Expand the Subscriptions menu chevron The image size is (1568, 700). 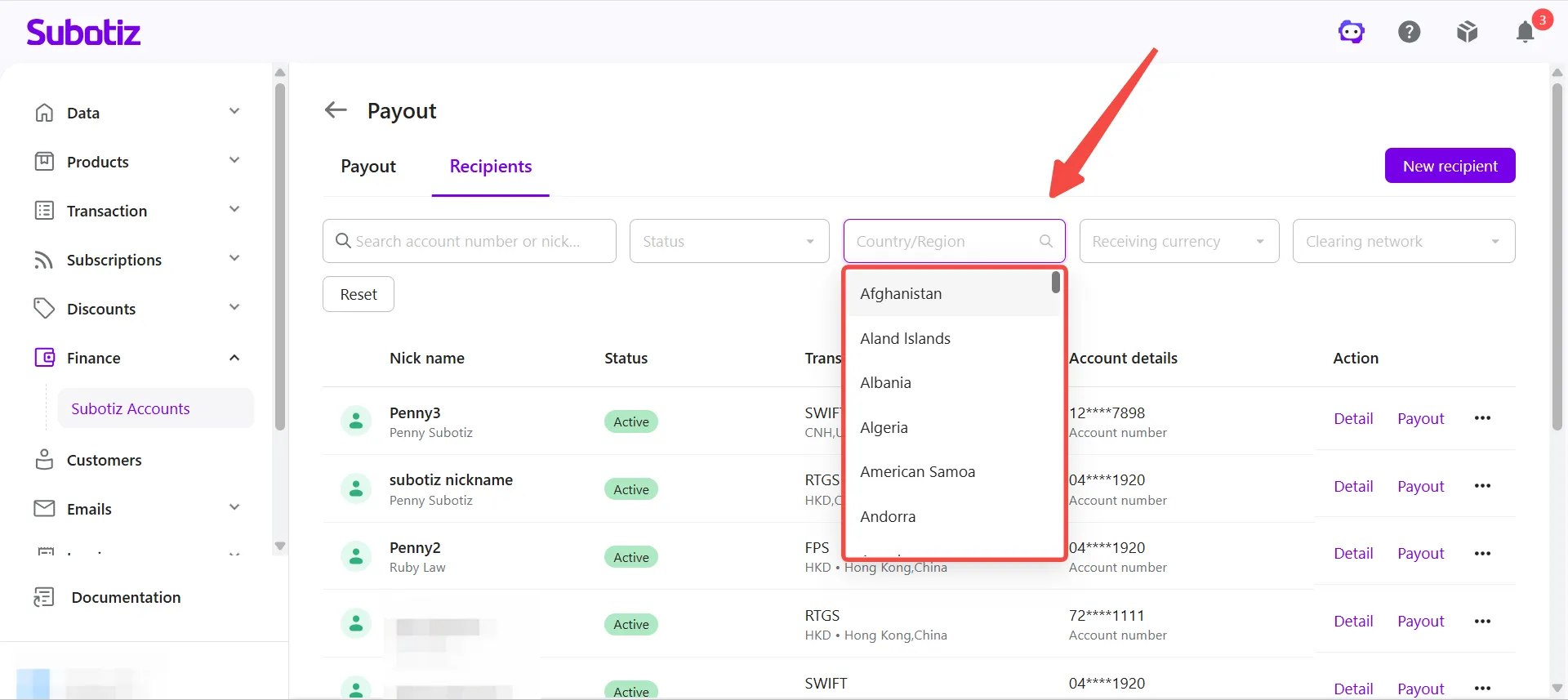tap(234, 258)
